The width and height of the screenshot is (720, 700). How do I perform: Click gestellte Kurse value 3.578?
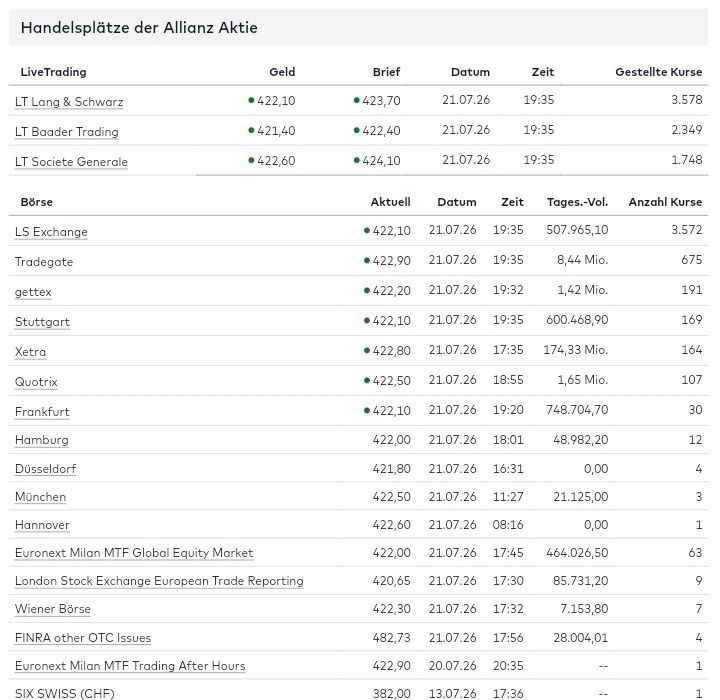(x=687, y=100)
